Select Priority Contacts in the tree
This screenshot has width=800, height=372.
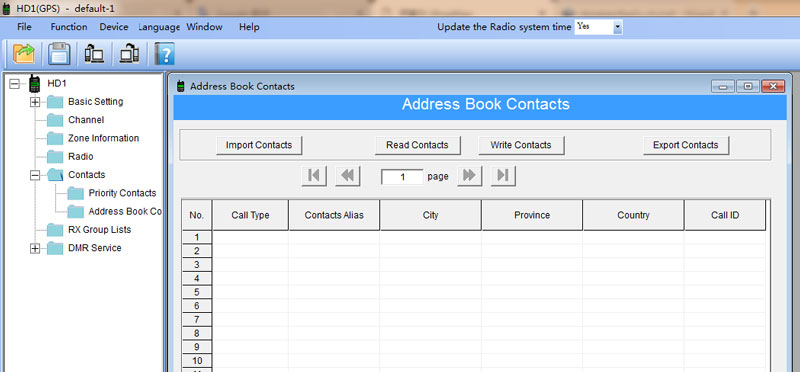click(122, 193)
